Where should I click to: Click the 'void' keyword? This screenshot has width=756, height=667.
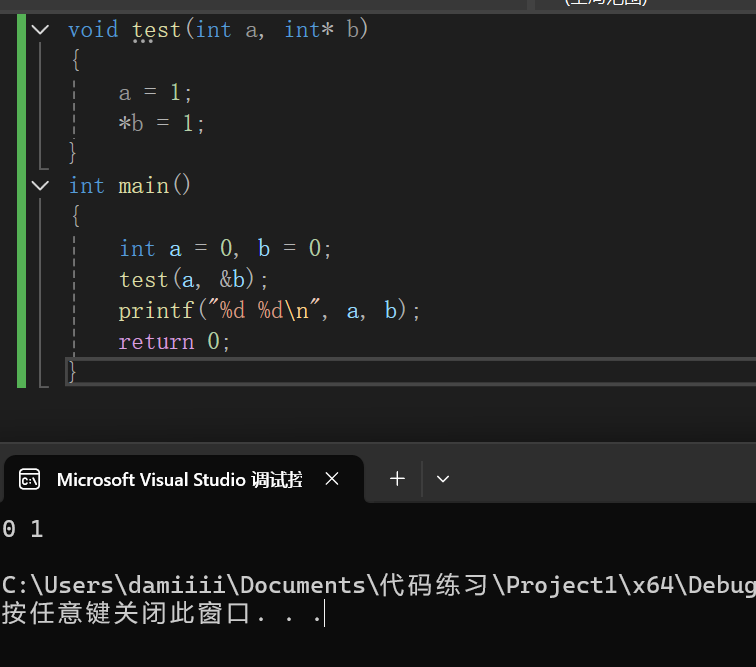tap(93, 30)
